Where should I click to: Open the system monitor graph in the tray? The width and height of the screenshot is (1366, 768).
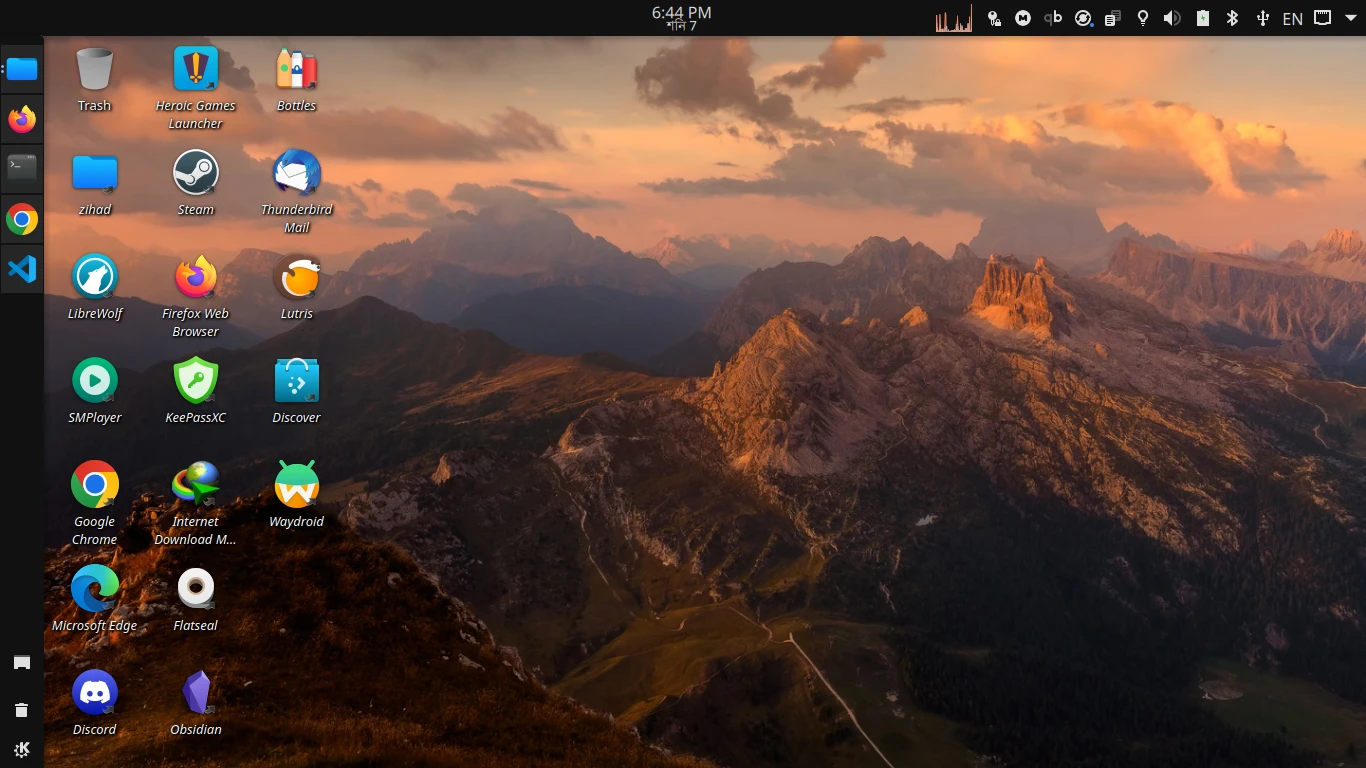tap(953, 17)
